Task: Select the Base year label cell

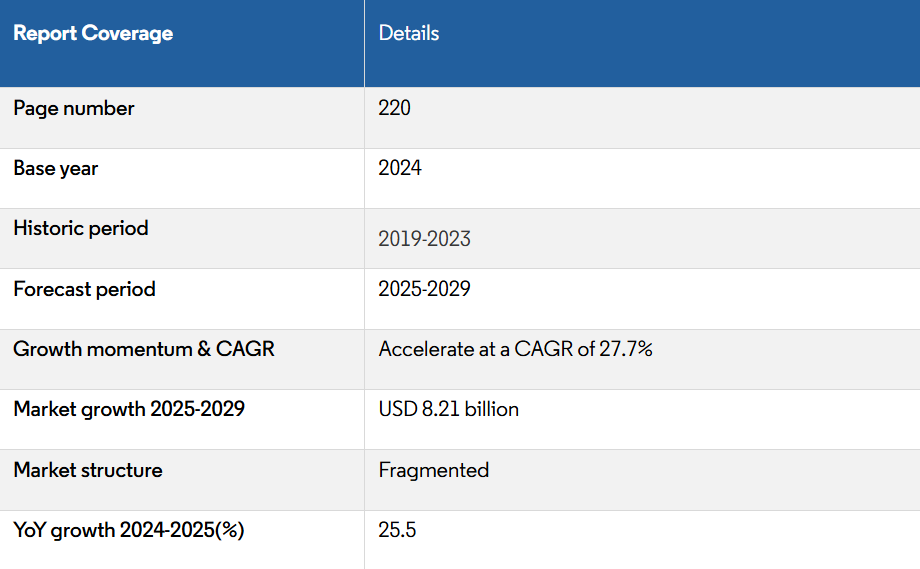Action: (x=56, y=168)
